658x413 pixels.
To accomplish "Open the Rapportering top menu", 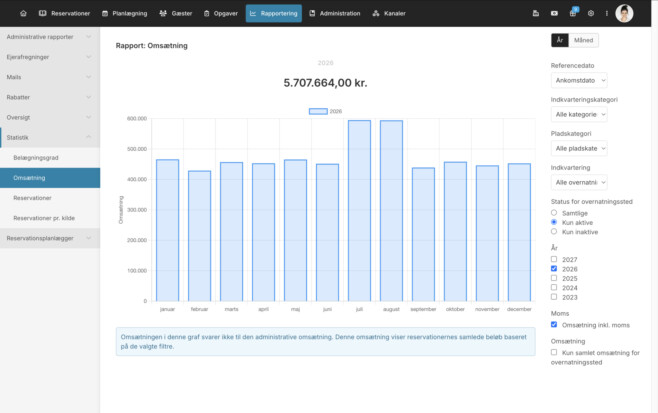I will [274, 13].
